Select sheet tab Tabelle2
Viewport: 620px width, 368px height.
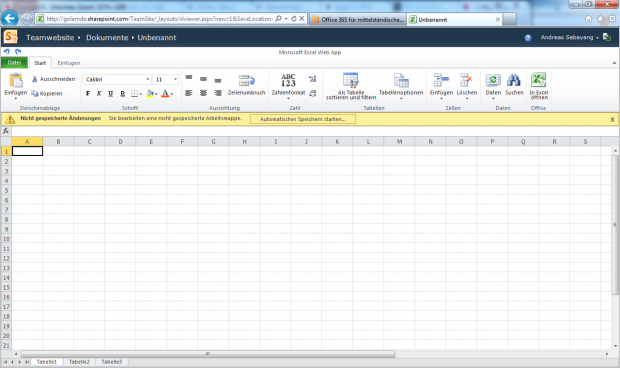pos(79,362)
